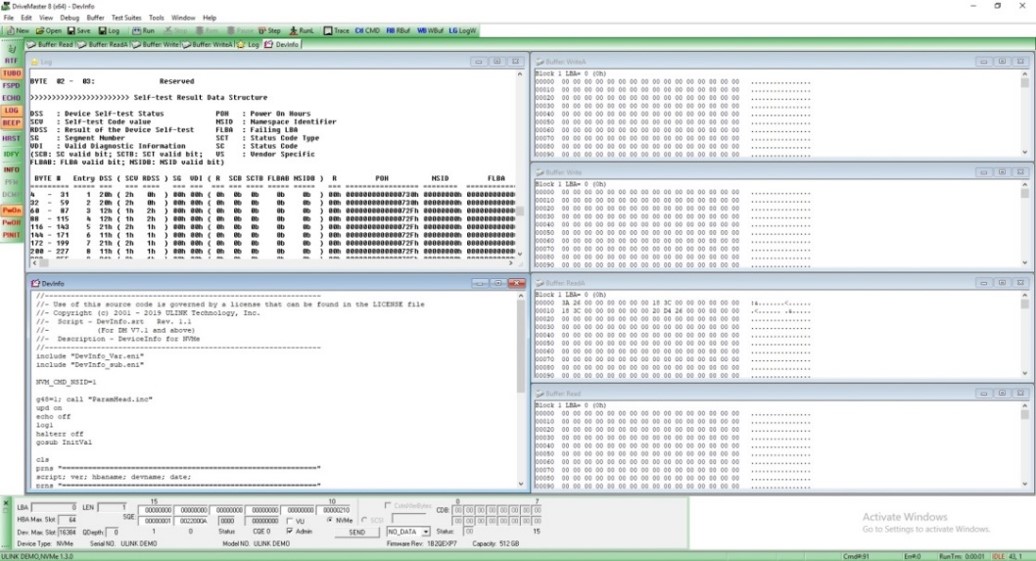Click the INFO sidebar button
The image size is (1036, 561).
tap(11, 170)
